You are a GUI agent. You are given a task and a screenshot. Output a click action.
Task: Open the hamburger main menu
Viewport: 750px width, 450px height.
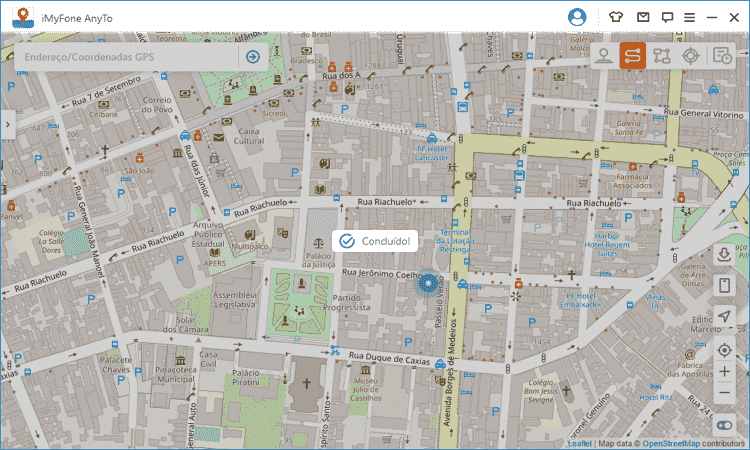click(689, 18)
